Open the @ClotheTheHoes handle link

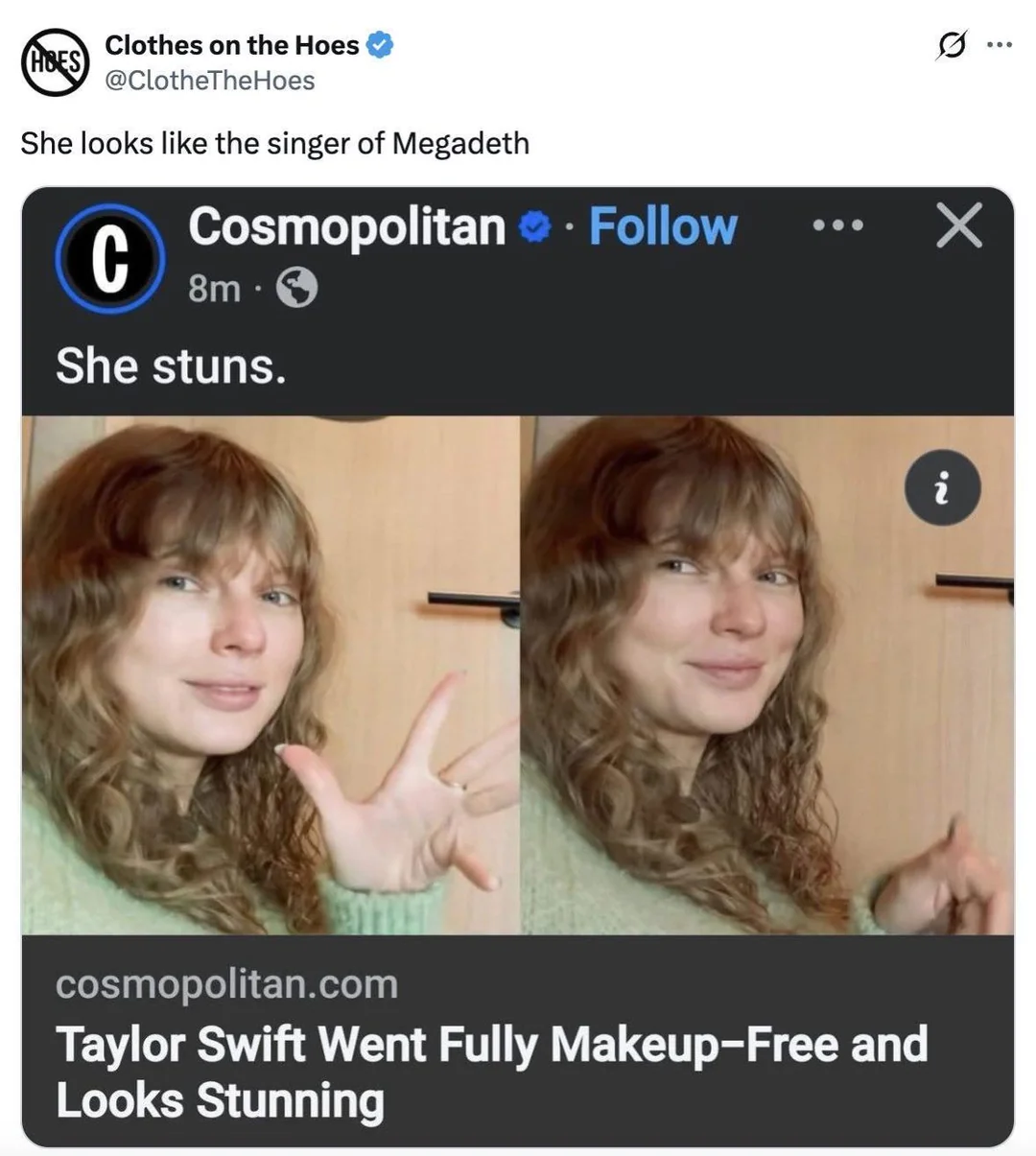click(209, 81)
